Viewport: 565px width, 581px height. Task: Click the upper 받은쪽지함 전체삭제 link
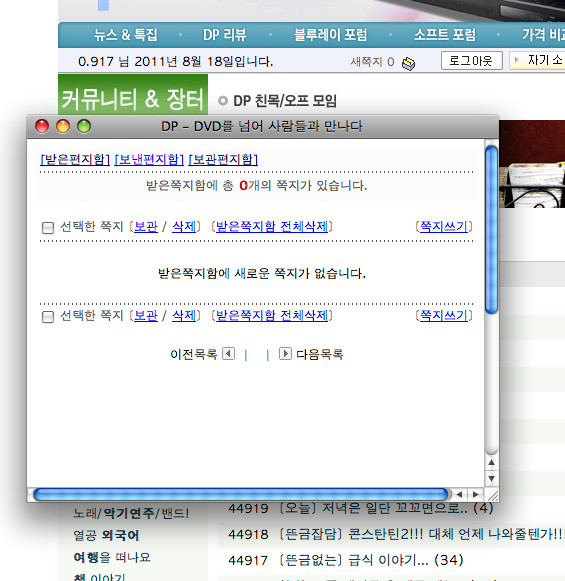(x=272, y=226)
